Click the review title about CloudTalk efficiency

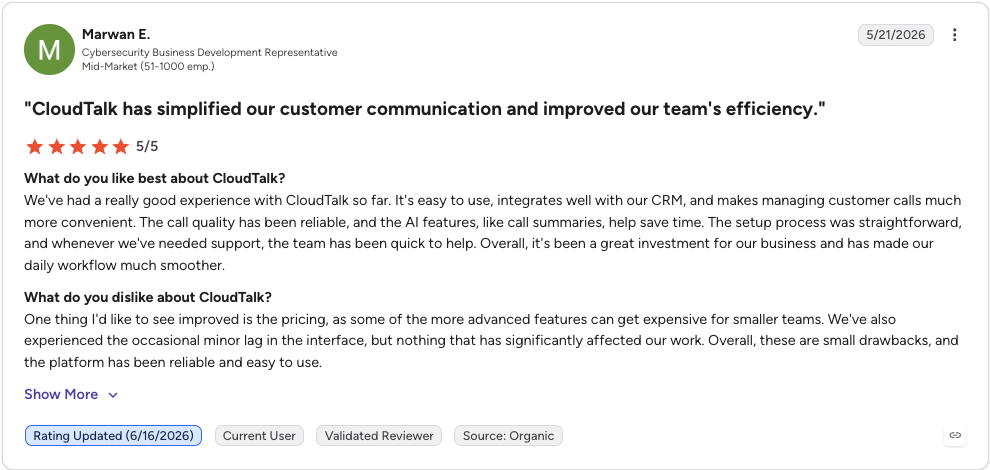coord(425,109)
